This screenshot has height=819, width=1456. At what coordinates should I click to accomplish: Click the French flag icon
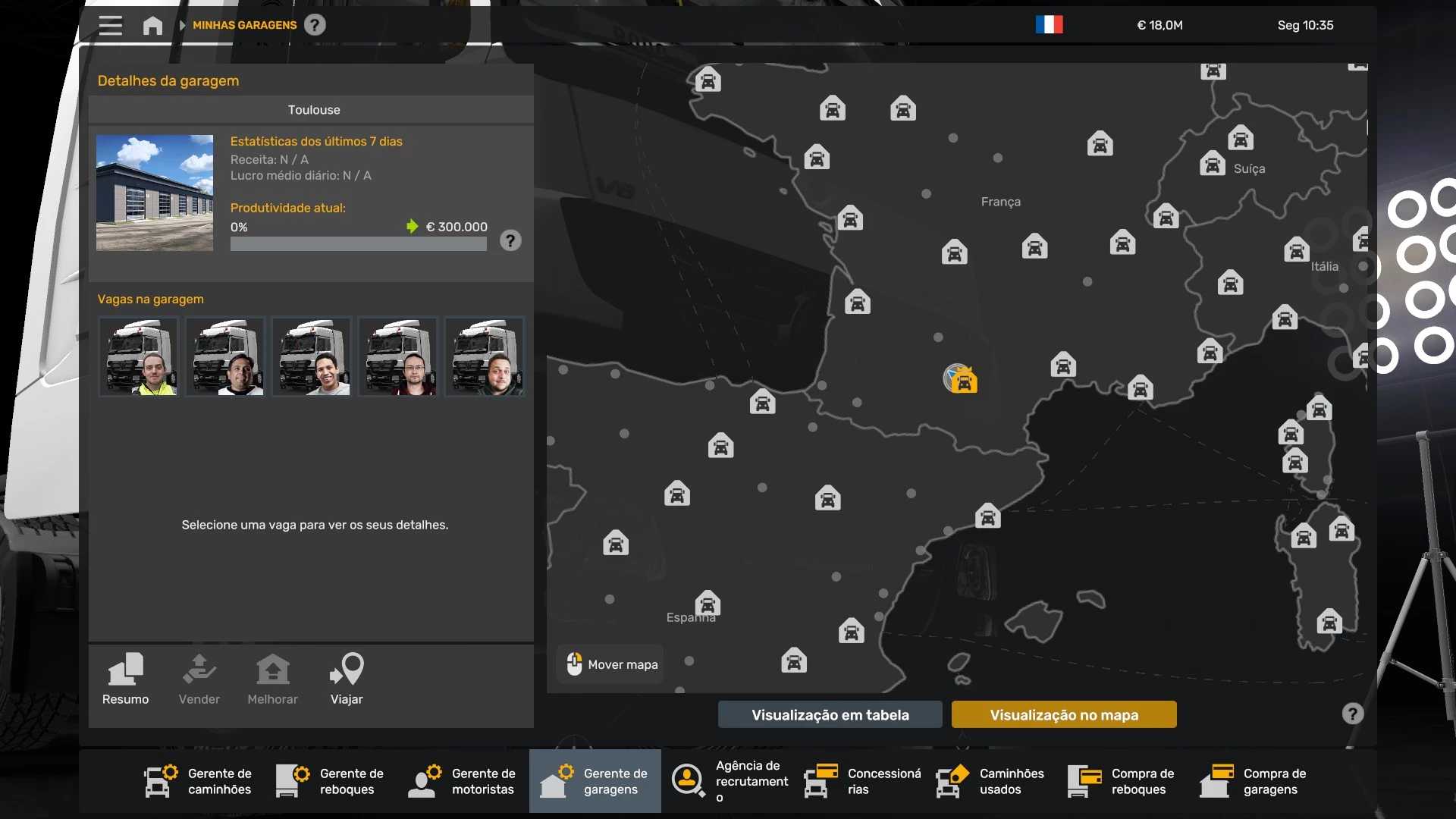1049,25
